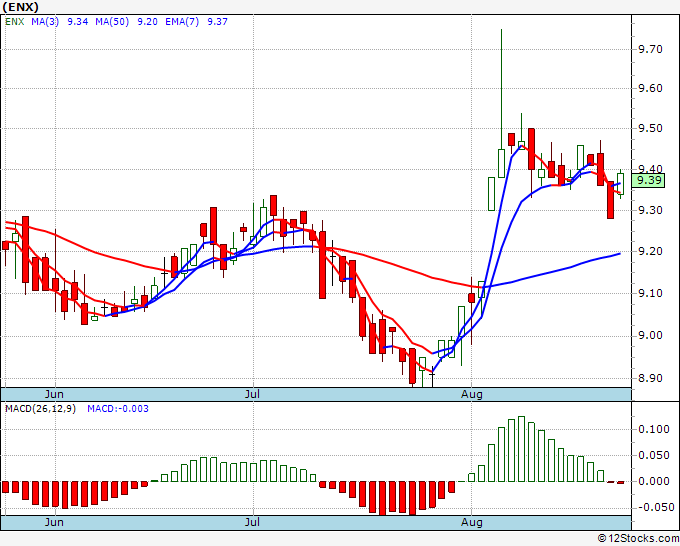This screenshot has height=546, width=680.
Task: Click Jul on the MACD time axis
Action: (252, 522)
